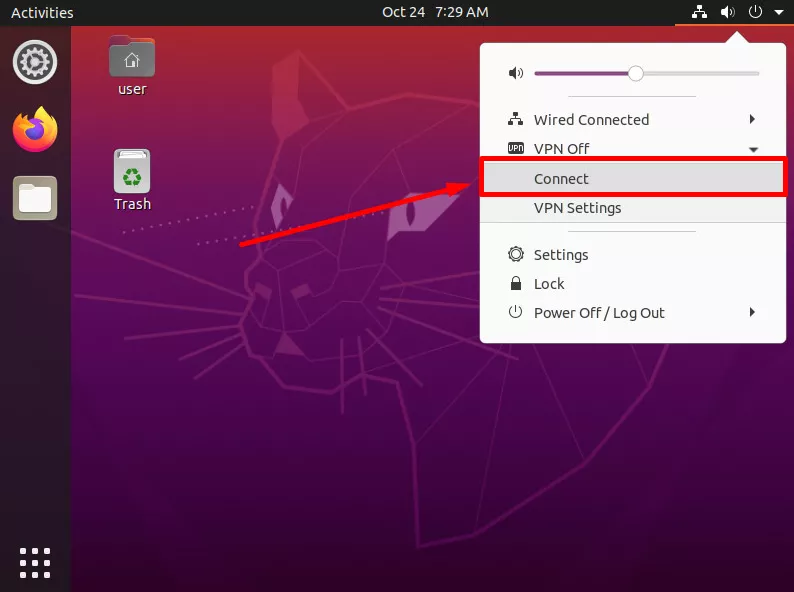Open the Activities overview
The image size is (794, 592).
pyautogui.click(x=42, y=12)
